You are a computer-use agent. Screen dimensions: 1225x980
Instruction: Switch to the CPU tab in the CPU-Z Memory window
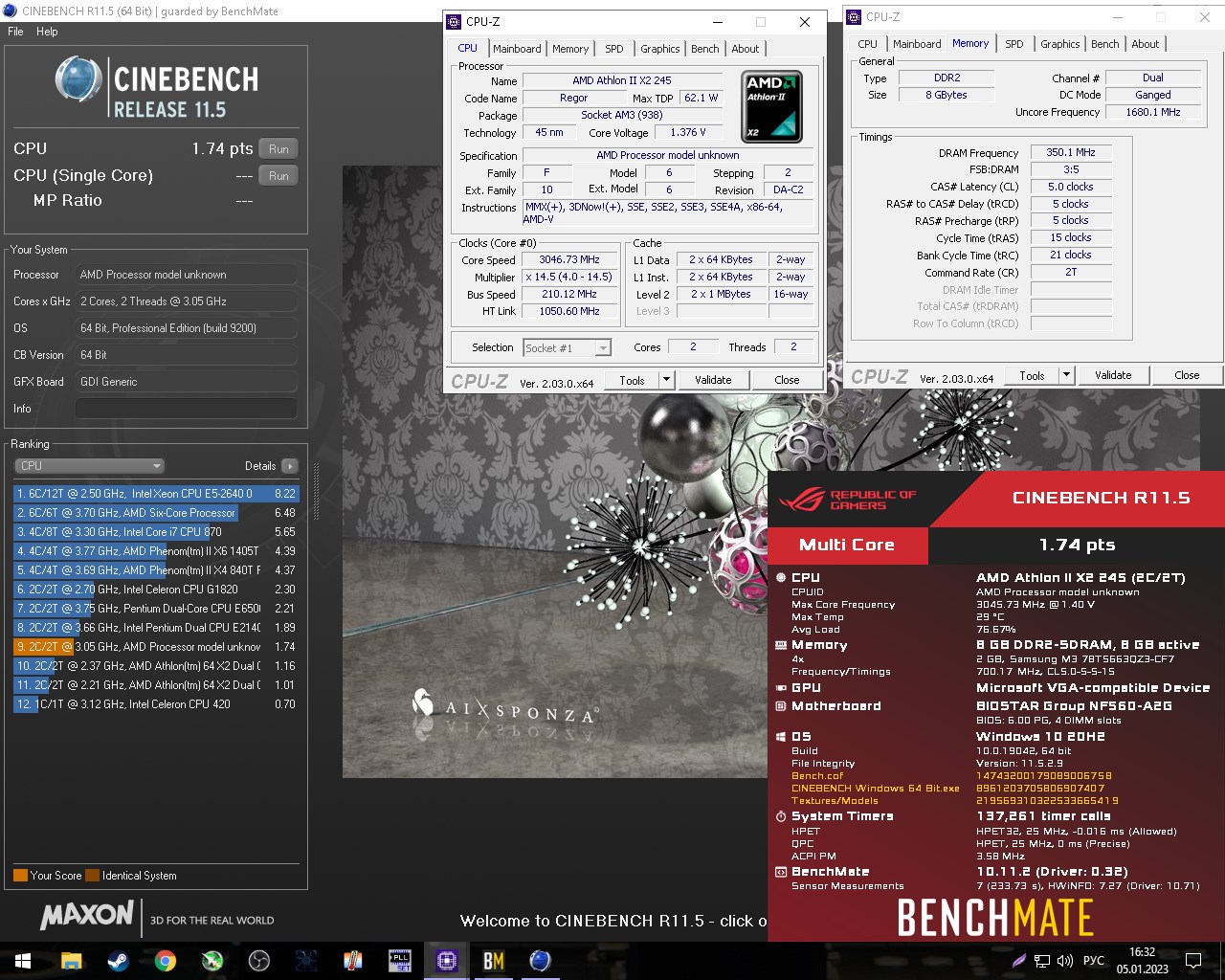(867, 44)
